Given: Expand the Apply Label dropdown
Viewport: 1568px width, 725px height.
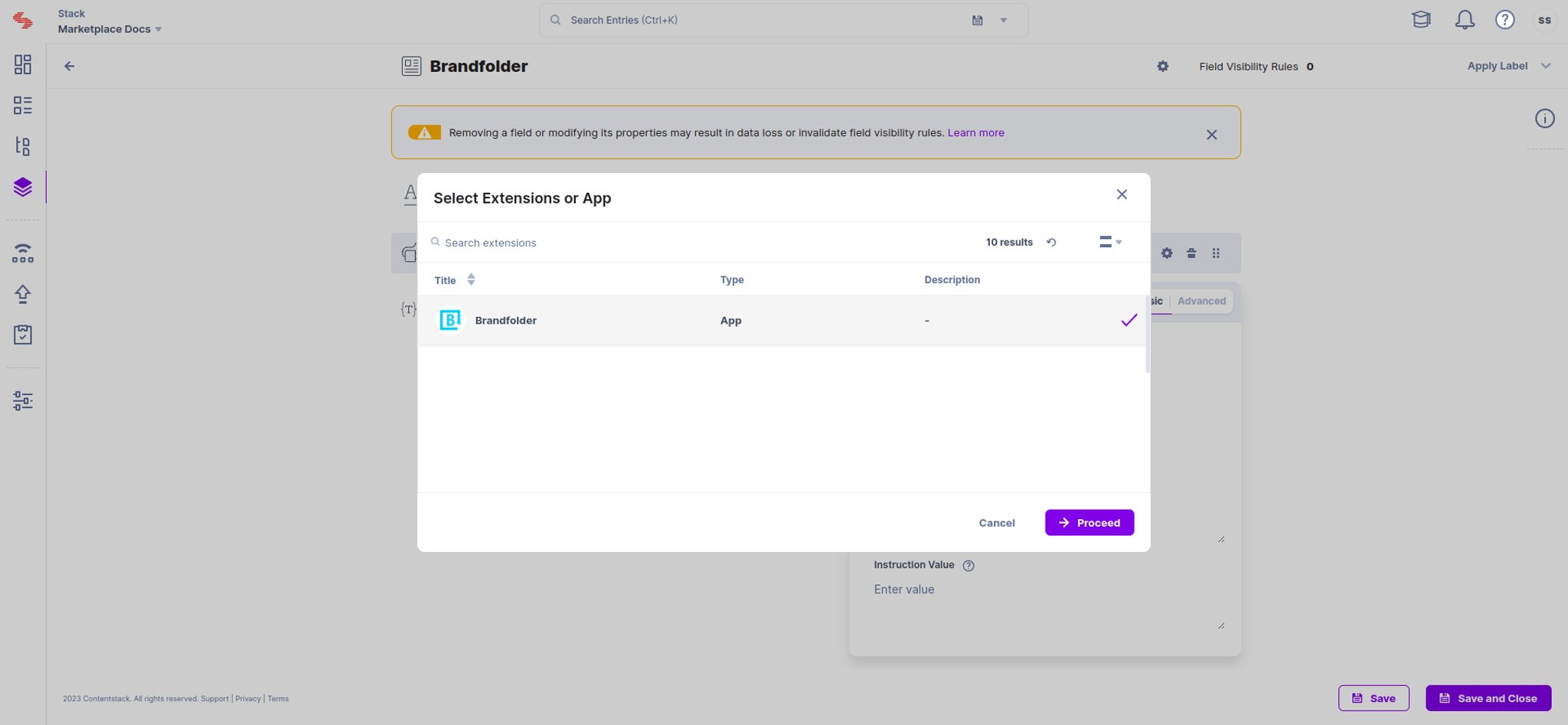Looking at the screenshot, I should pos(1546,66).
